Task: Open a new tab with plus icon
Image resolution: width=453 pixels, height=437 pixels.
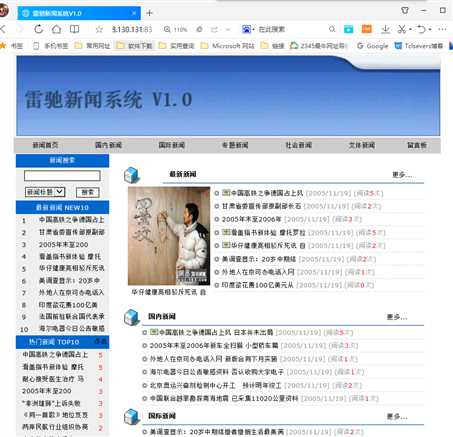Action: pos(149,13)
